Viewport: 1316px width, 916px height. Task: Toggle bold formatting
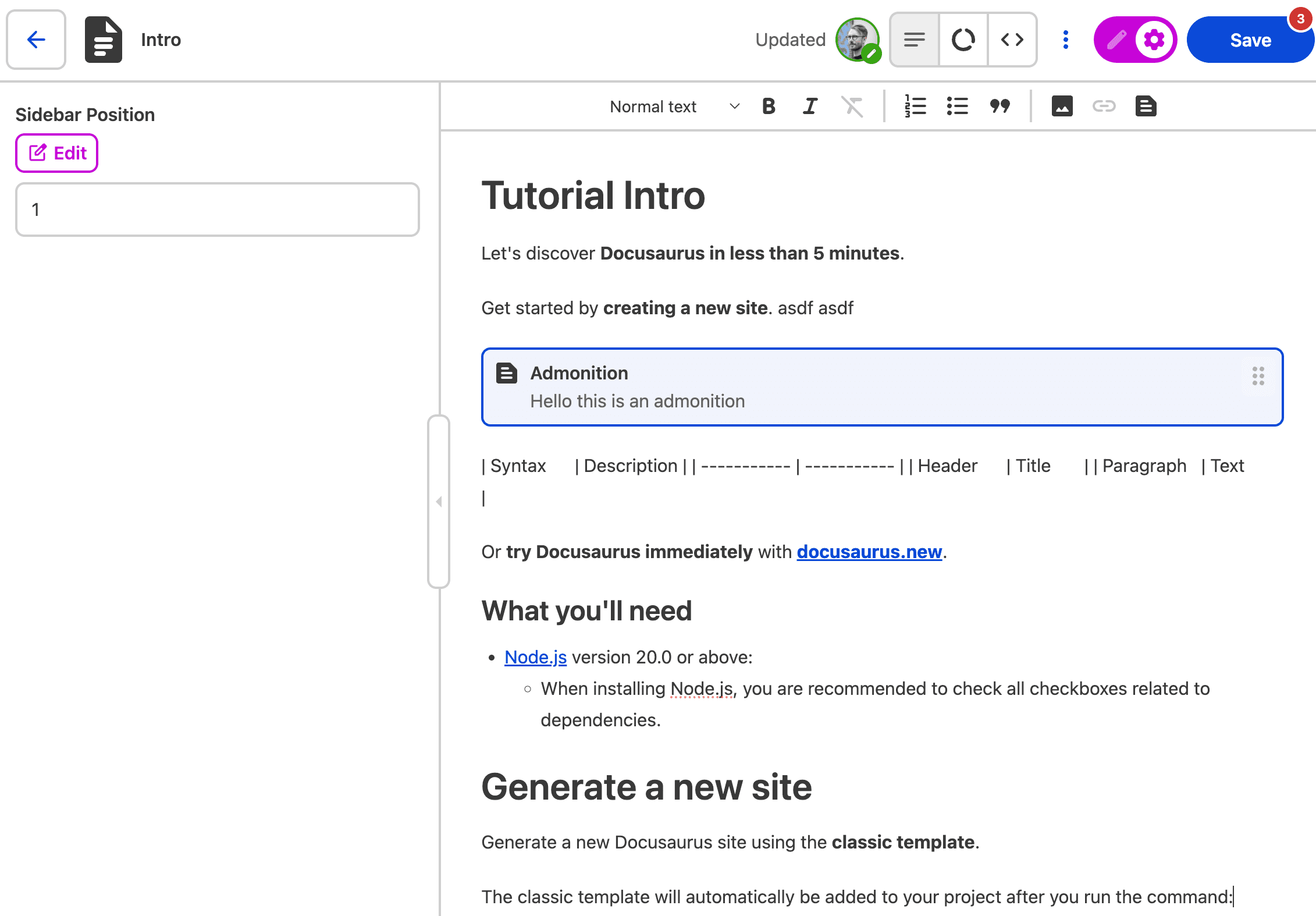pyautogui.click(x=769, y=106)
